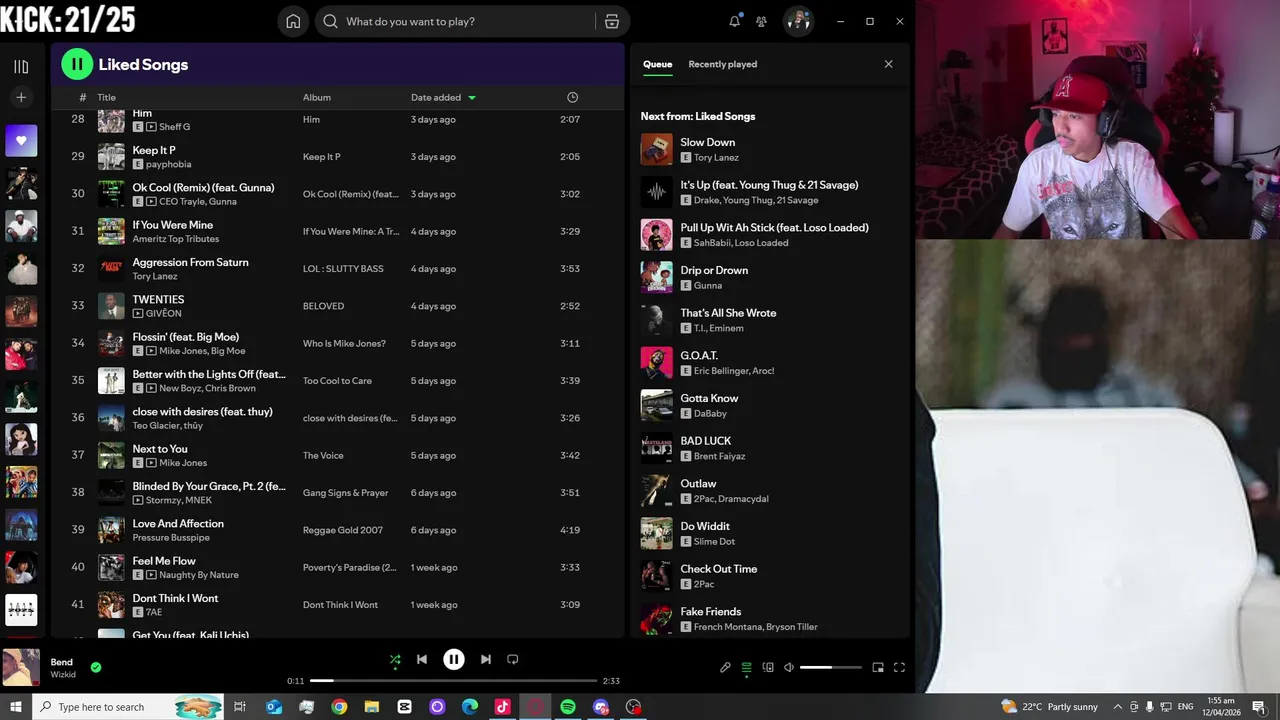
Task: Pause Liked Songs with green header button
Action: [x=77, y=64]
